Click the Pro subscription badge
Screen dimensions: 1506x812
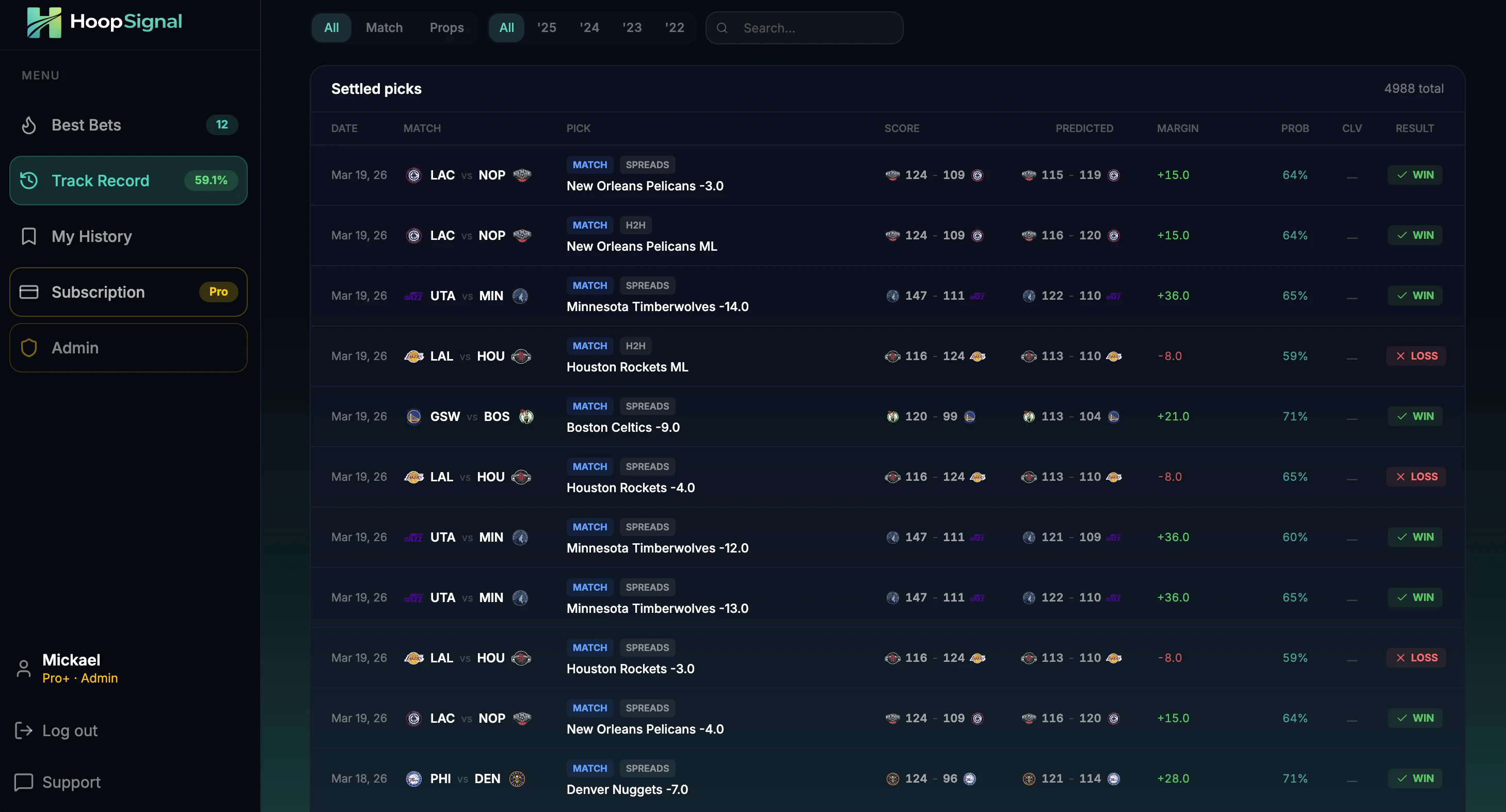(x=218, y=291)
